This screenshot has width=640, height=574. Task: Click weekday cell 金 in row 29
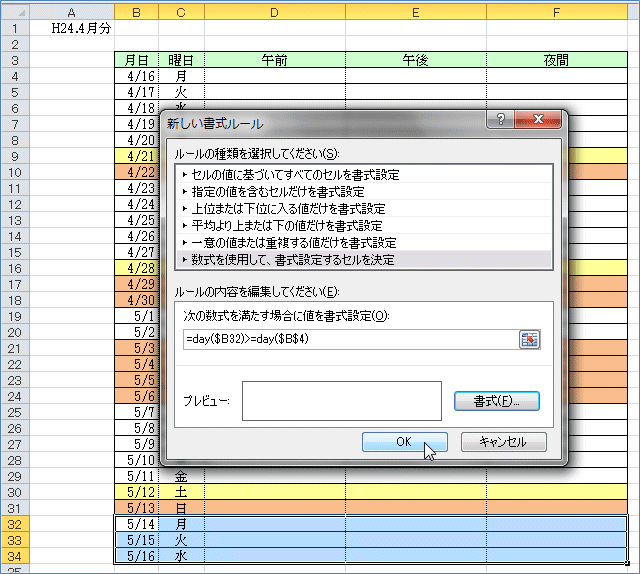coord(181,476)
